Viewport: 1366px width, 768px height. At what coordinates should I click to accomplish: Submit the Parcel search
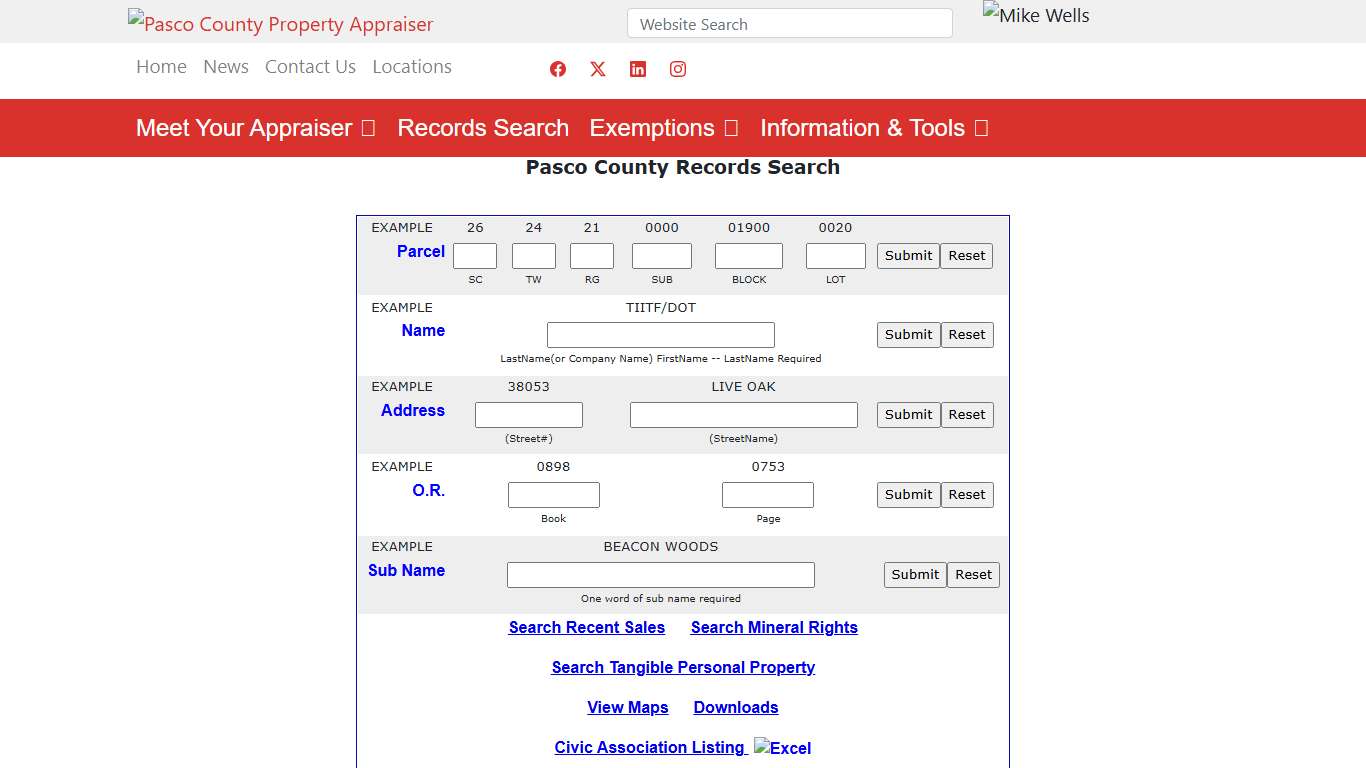[907, 256]
